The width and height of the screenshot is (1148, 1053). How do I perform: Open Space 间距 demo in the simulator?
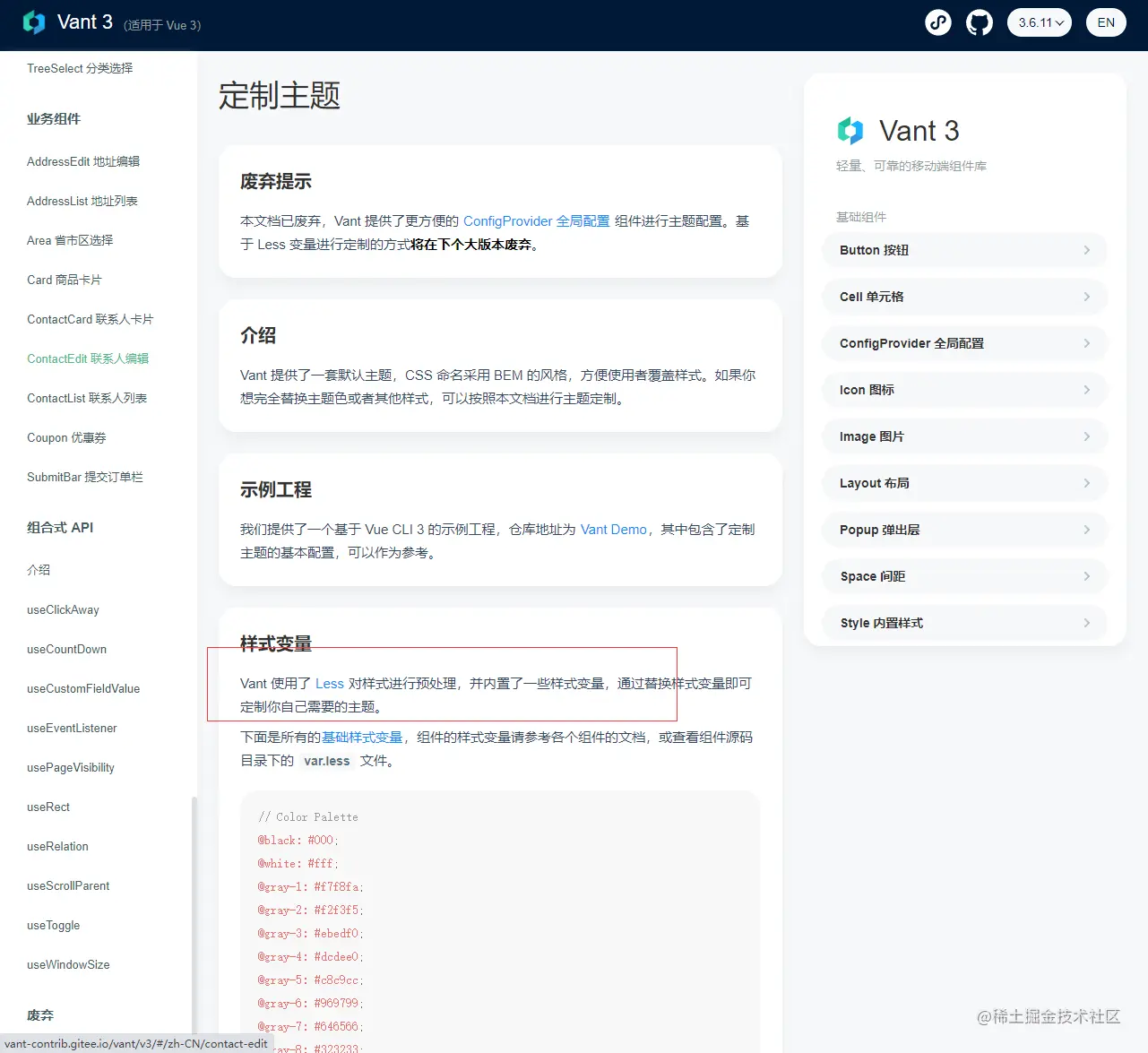[x=964, y=576]
